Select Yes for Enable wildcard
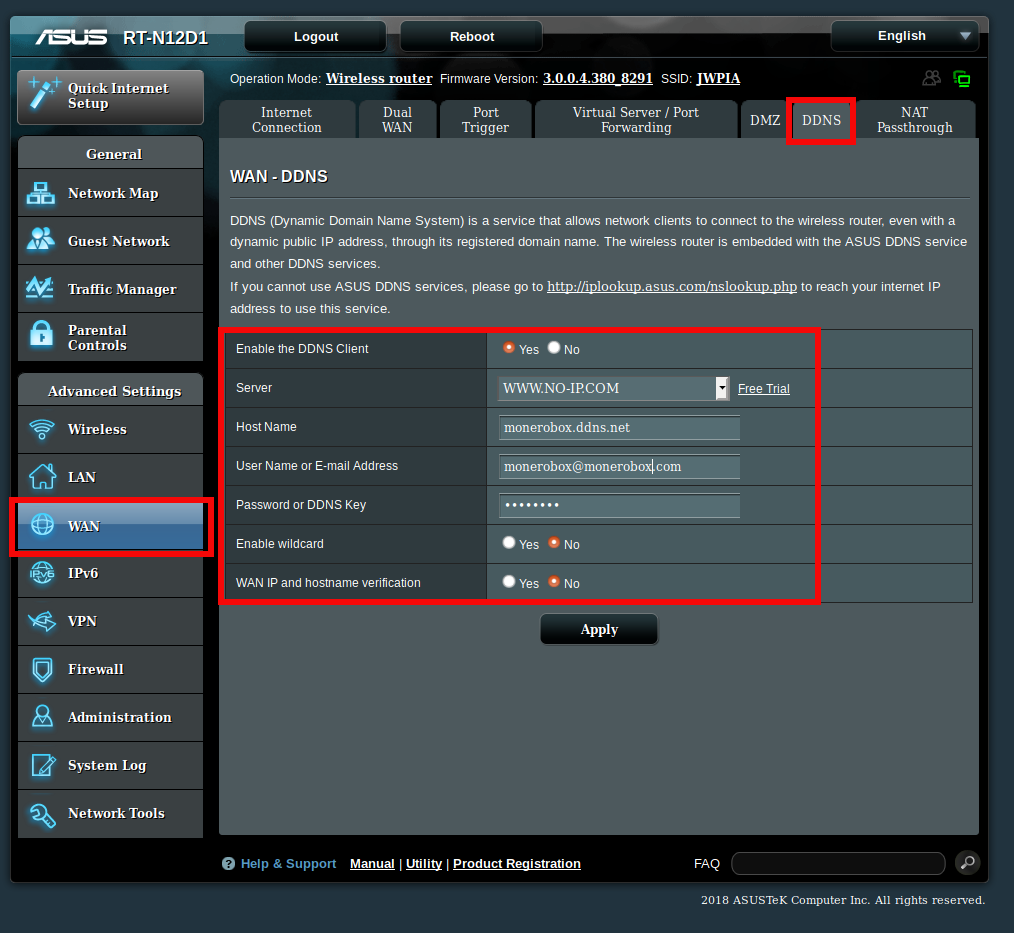 [x=509, y=542]
